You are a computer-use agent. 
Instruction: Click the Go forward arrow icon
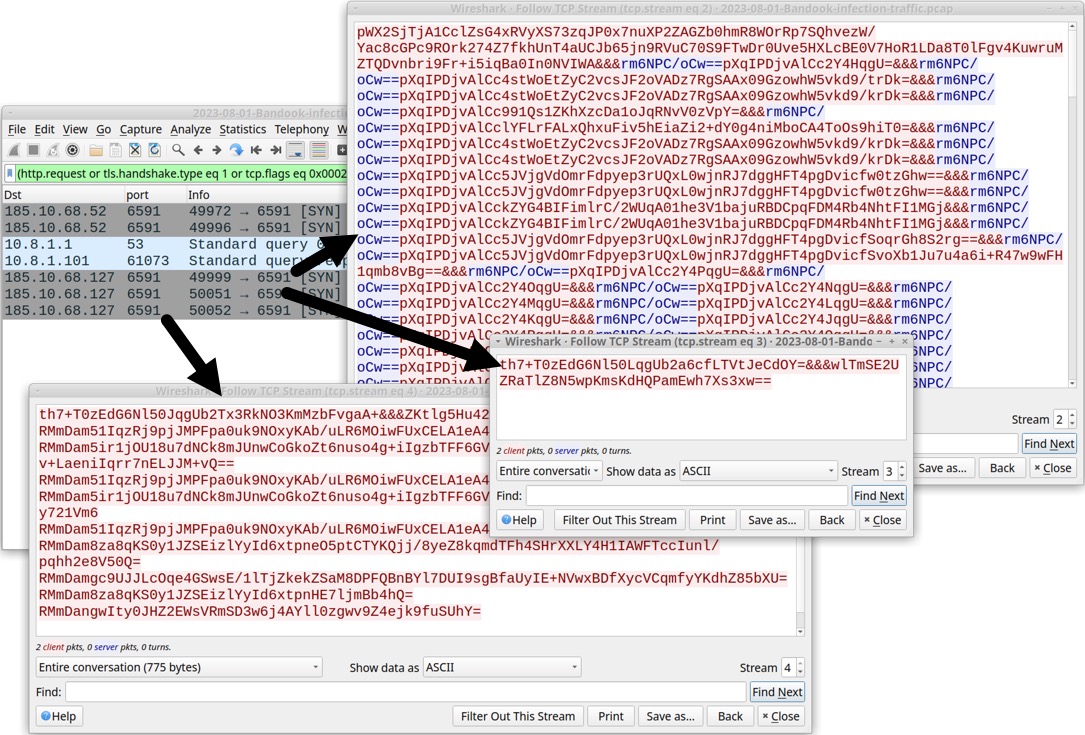click(217, 149)
